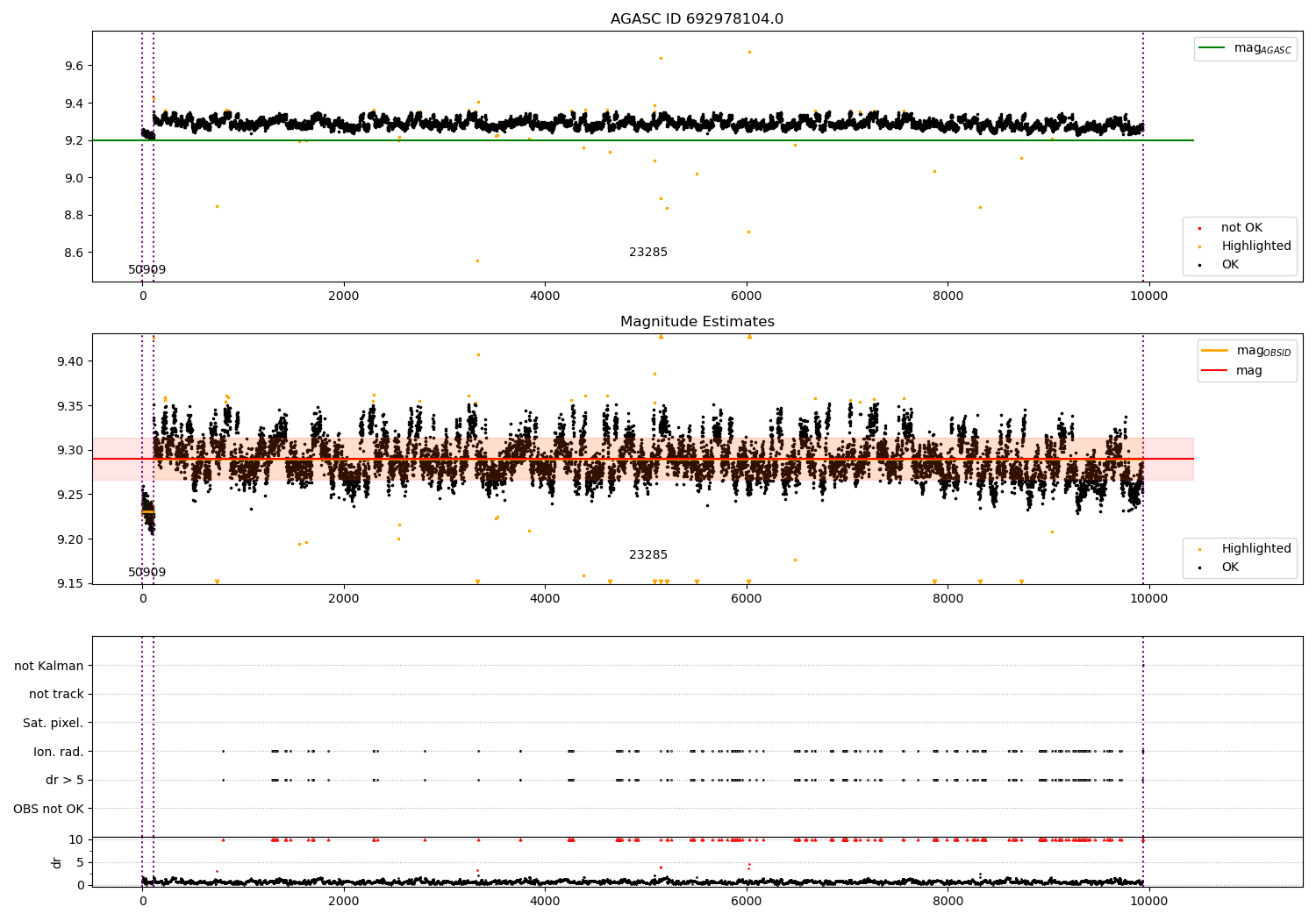Image resolution: width=1316 pixels, height=921 pixels.
Task: Click the 'Magnitude Estimates' plot title
Action: [697, 322]
